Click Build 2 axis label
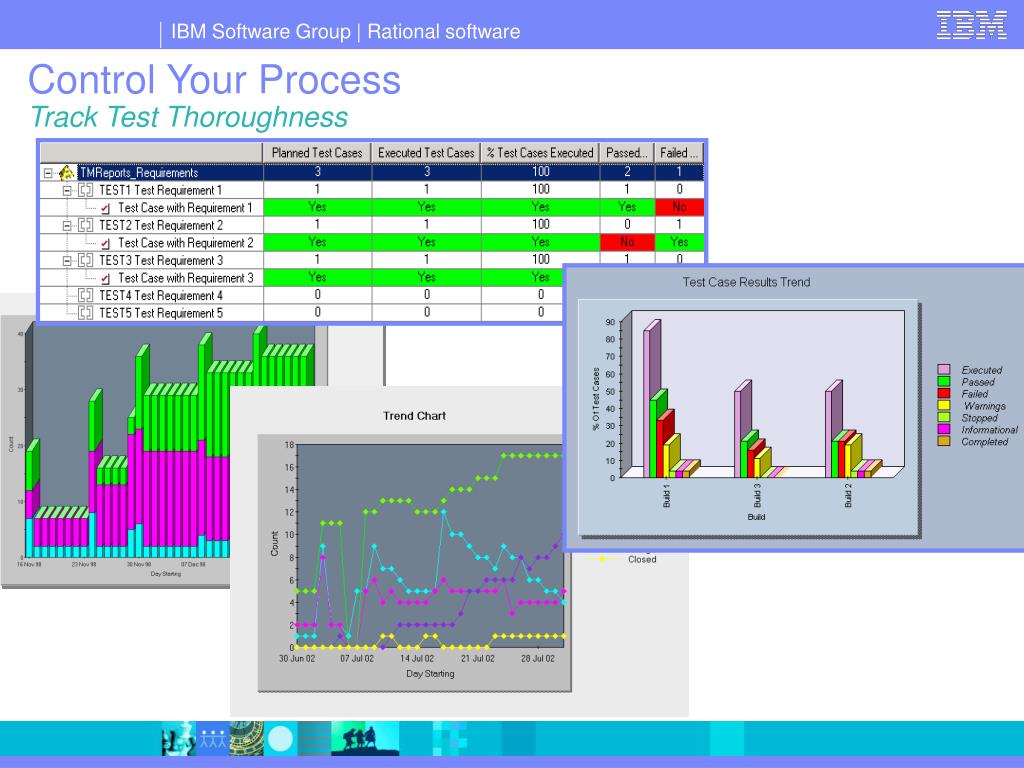Viewport: 1024px width, 768px height. pyautogui.click(x=848, y=496)
